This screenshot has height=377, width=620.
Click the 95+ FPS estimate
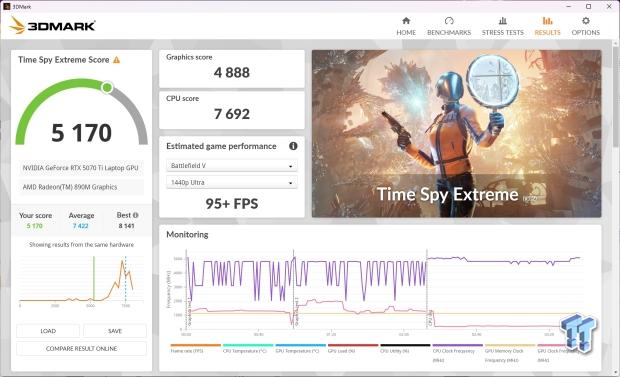coord(232,204)
